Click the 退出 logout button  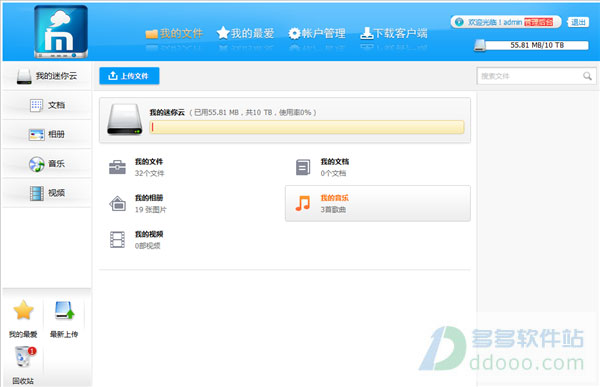pyautogui.click(x=578, y=22)
